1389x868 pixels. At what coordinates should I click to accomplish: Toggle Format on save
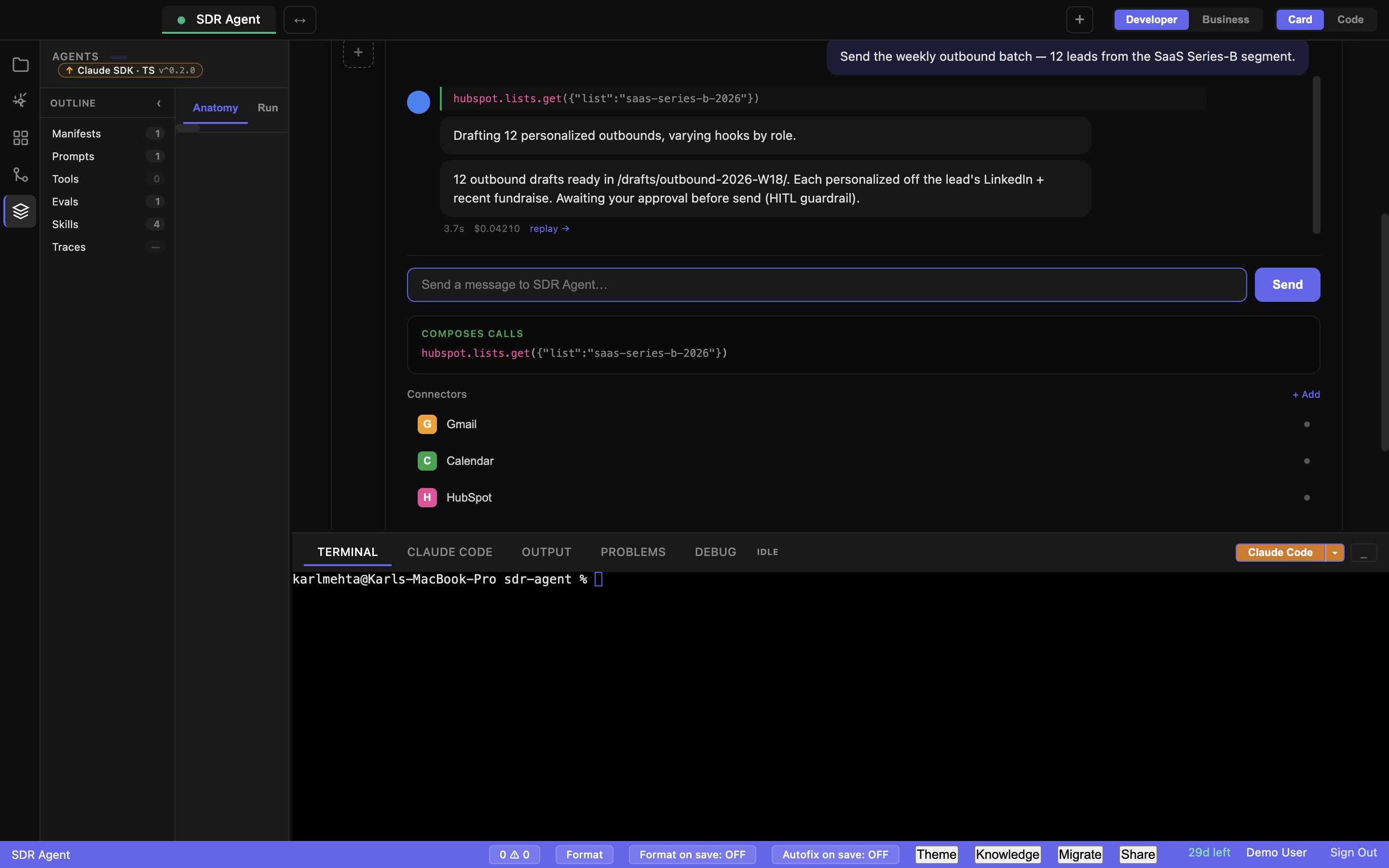pyautogui.click(x=692, y=855)
